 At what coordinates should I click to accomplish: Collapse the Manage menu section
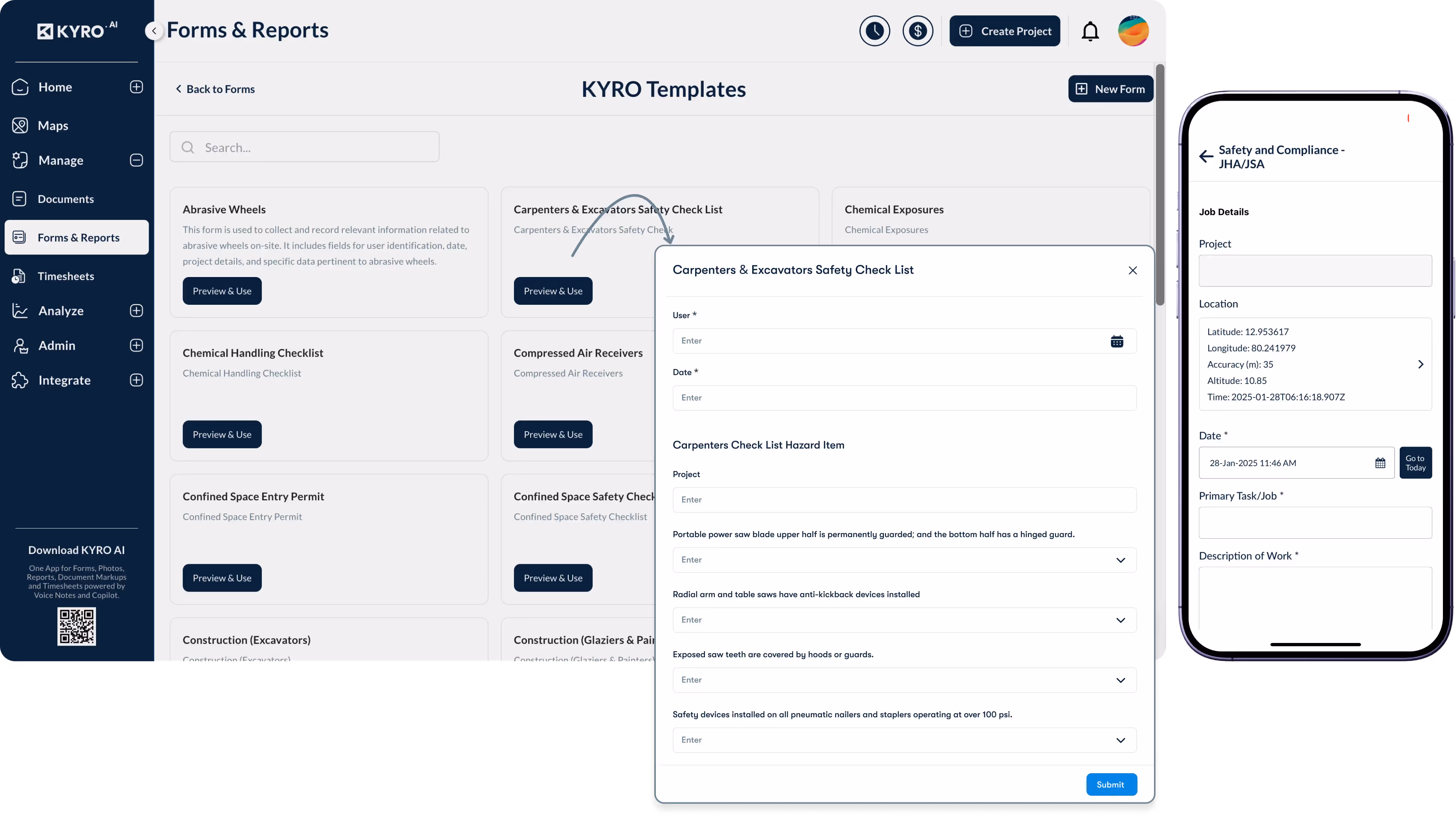click(136, 161)
